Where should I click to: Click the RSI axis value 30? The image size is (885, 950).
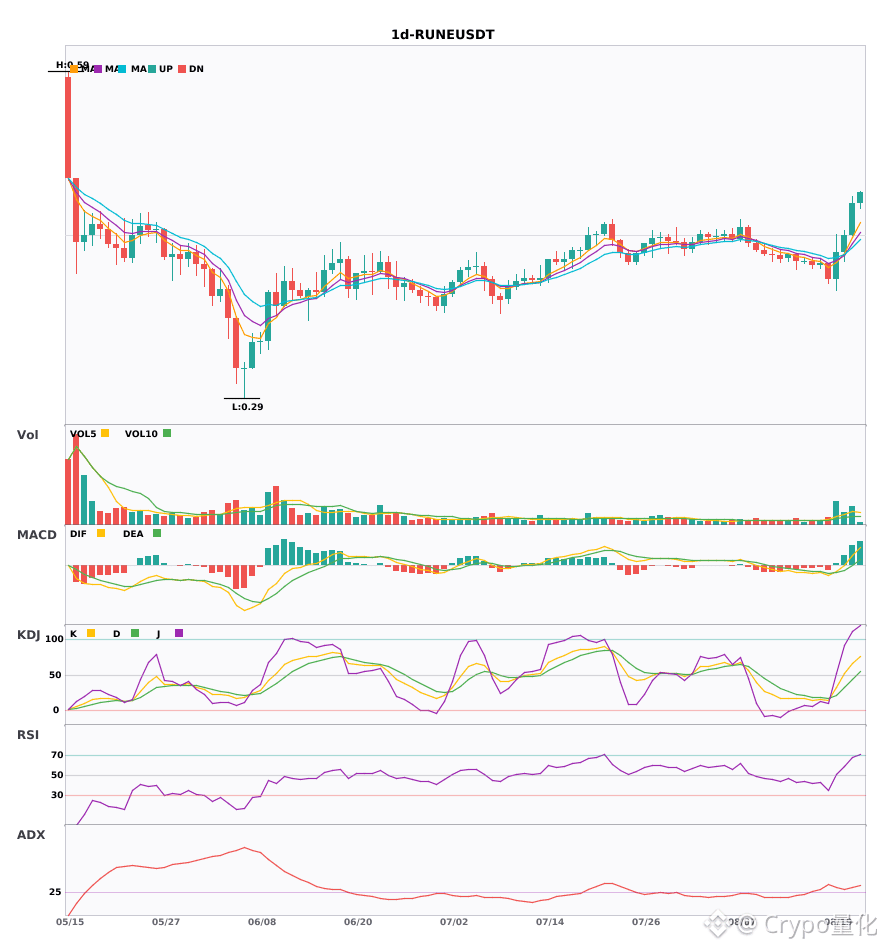(x=57, y=795)
